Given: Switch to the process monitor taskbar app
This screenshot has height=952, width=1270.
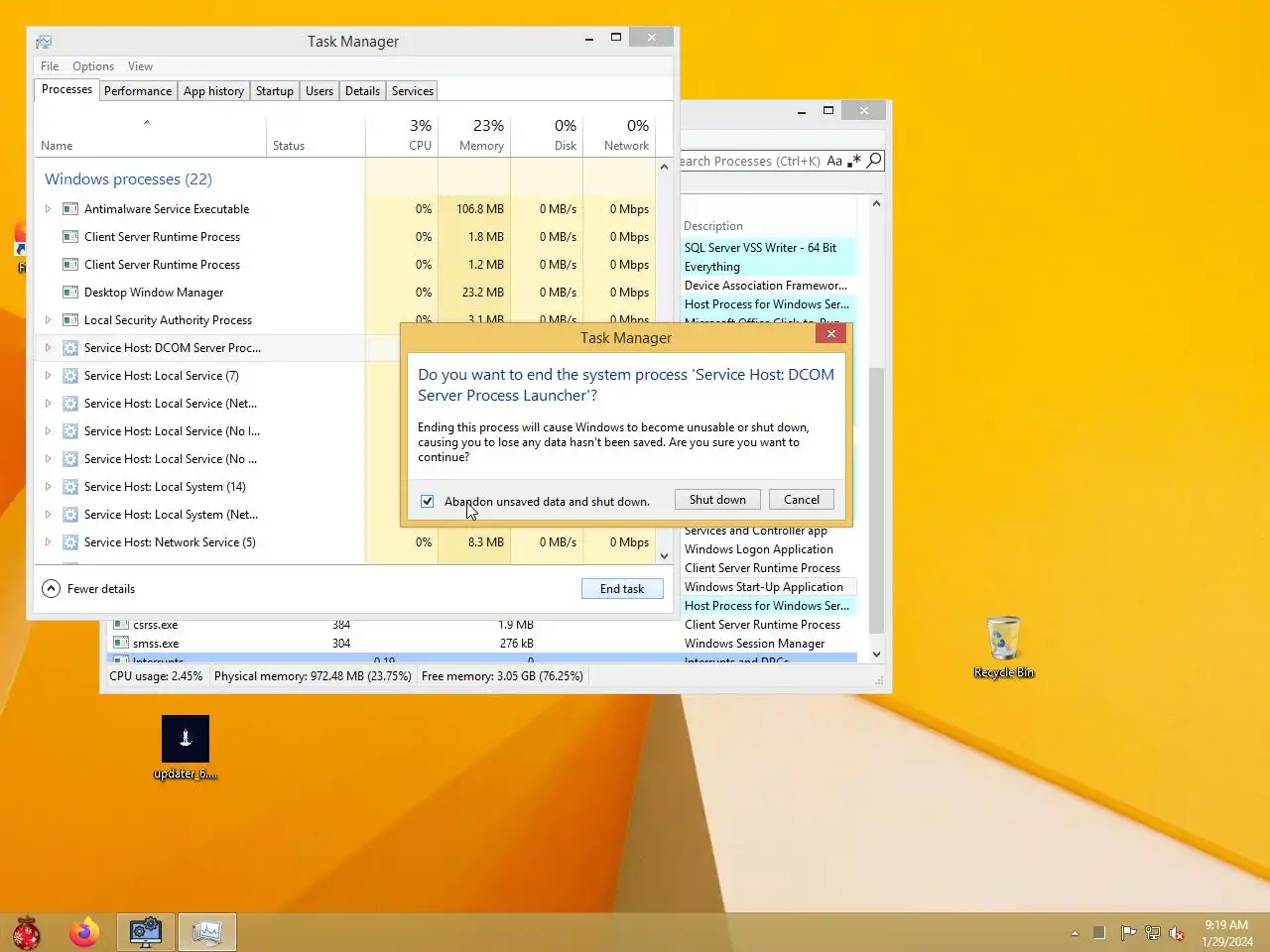Looking at the screenshot, I should pyautogui.click(x=146, y=932).
